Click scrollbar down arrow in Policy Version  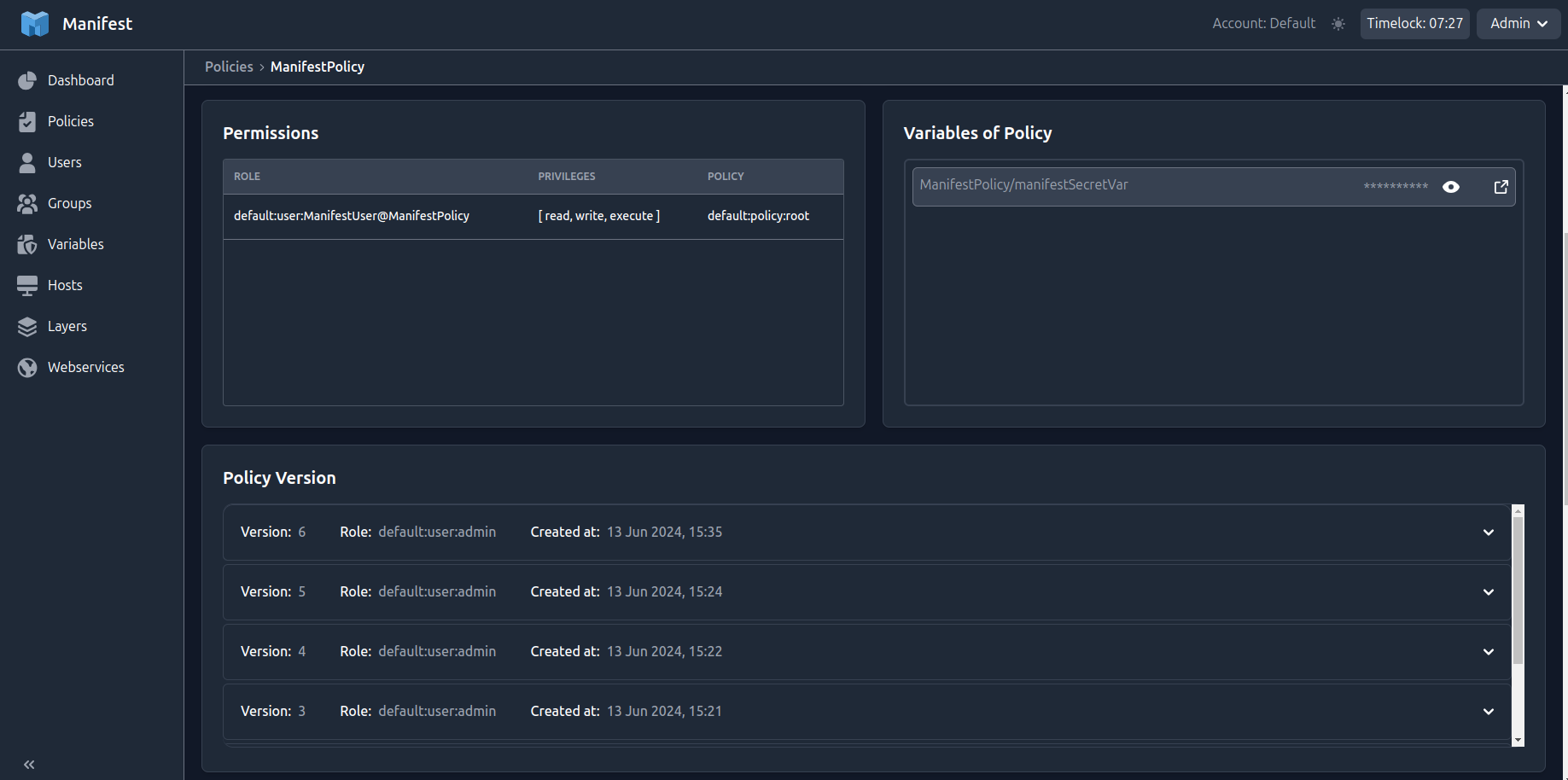point(1518,740)
